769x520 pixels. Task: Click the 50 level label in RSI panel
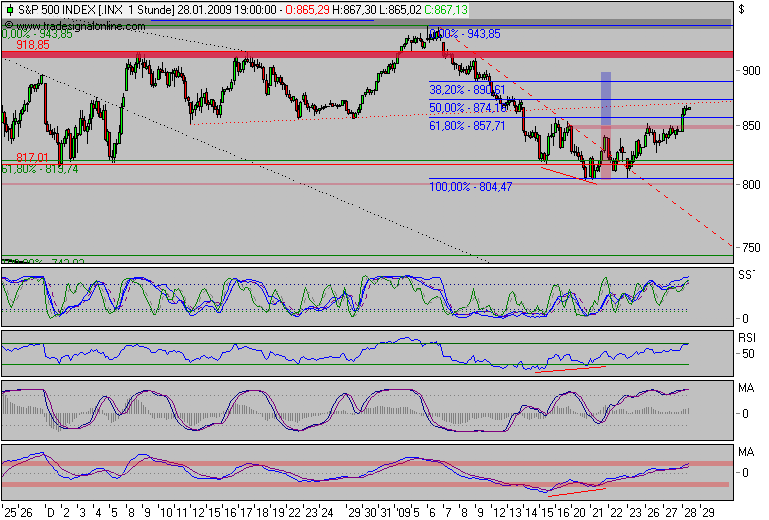(748, 354)
